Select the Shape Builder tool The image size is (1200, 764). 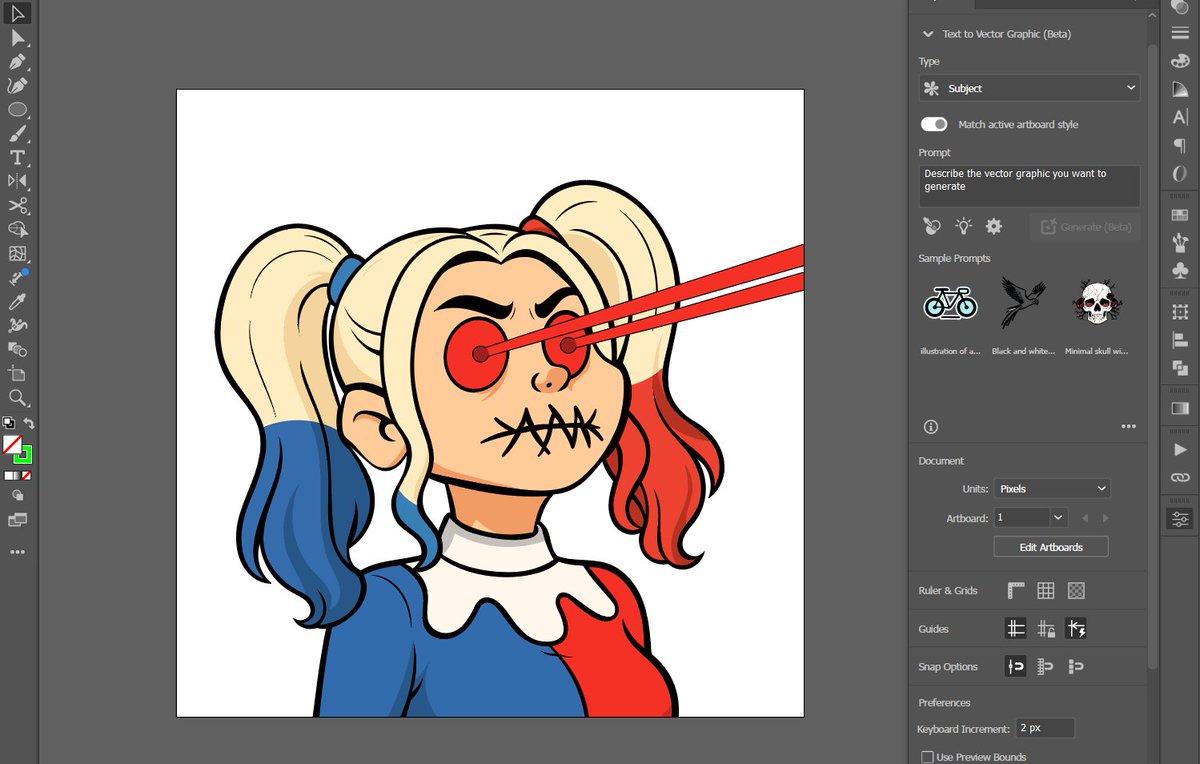pyautogui.click(x=17, y=229)
